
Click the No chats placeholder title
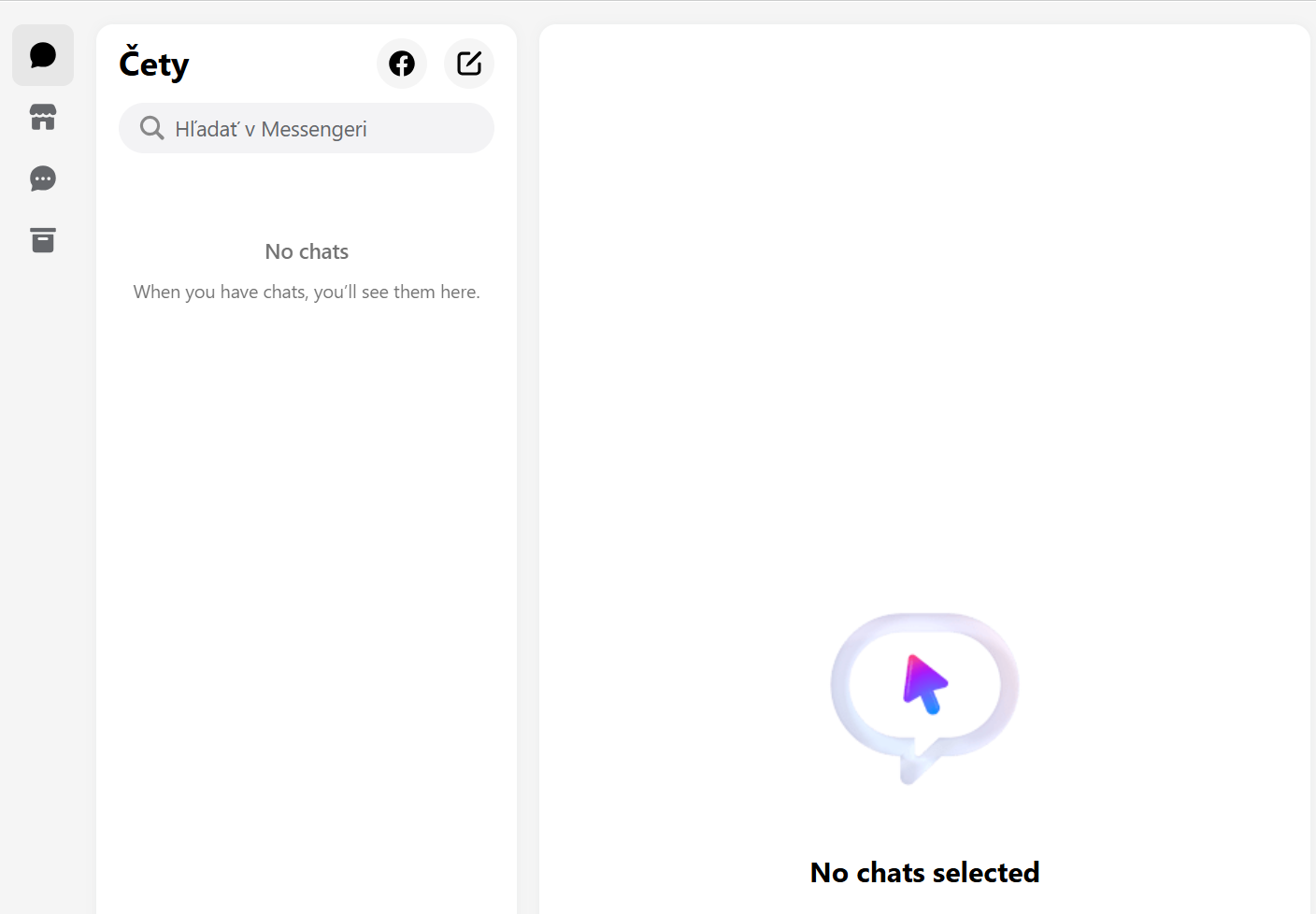pyautogui.click(x=307, y=251)
